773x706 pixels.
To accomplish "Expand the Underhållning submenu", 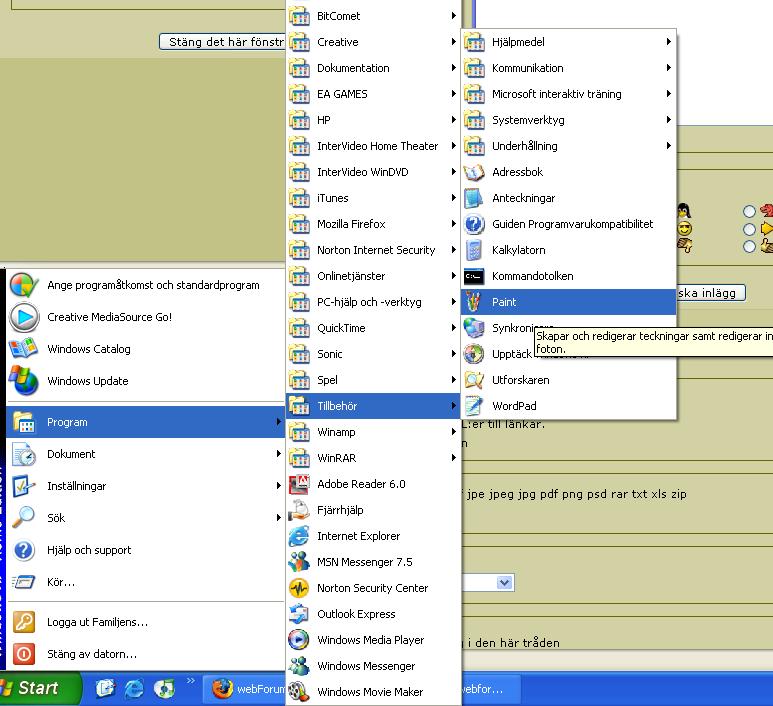I will click(x=568, y=146).
